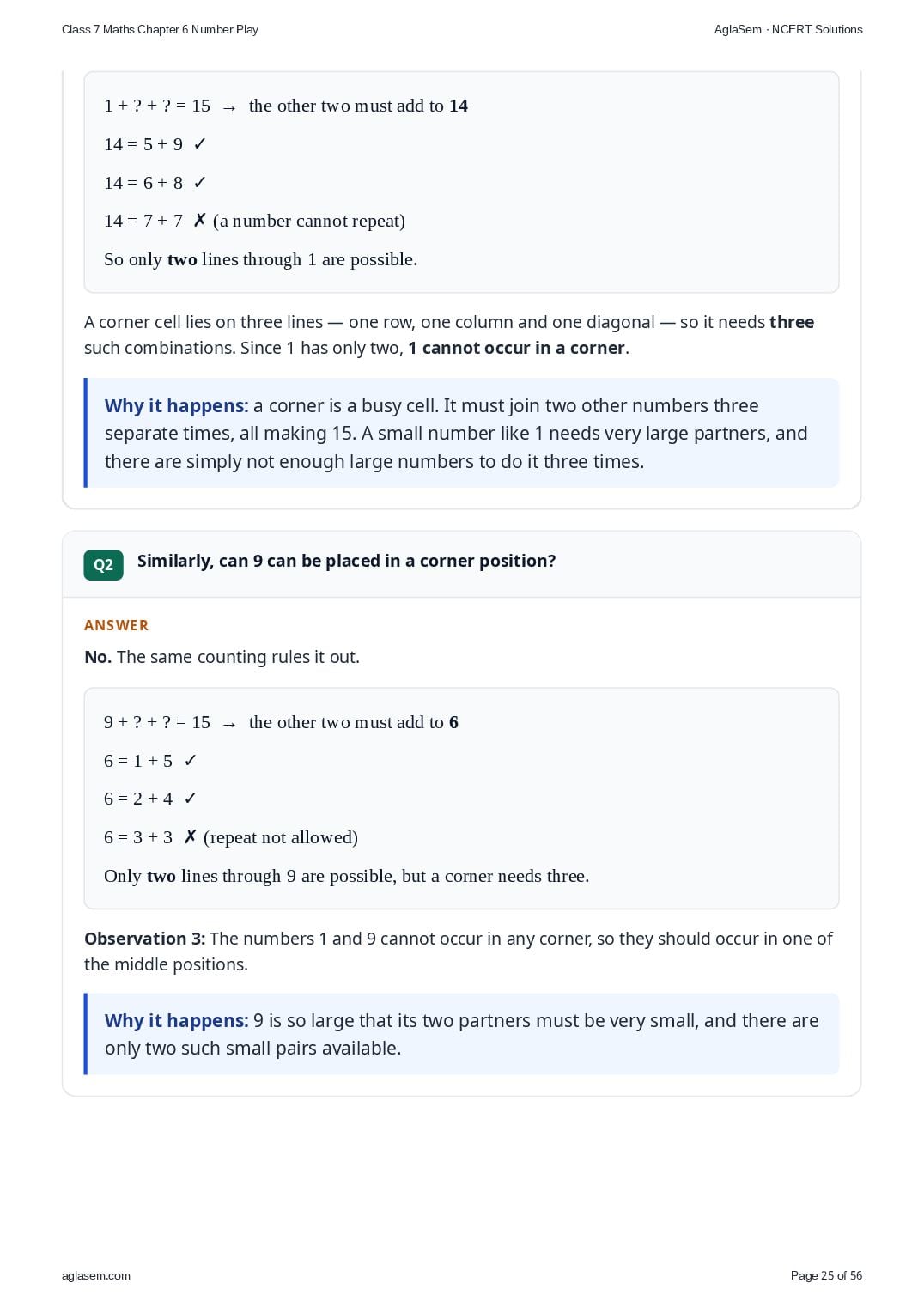924x1307 pixels.
Task: Click the 'Observation 3' paragraph
Action: (459, 951)
